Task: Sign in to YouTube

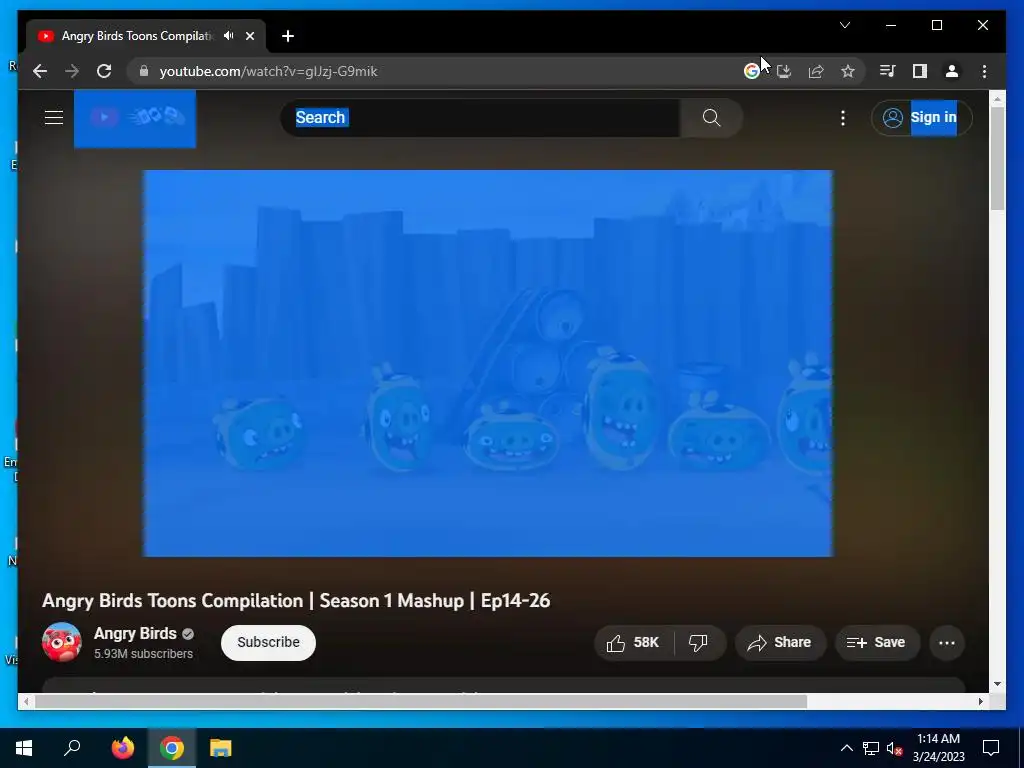Action: [921, 118]
